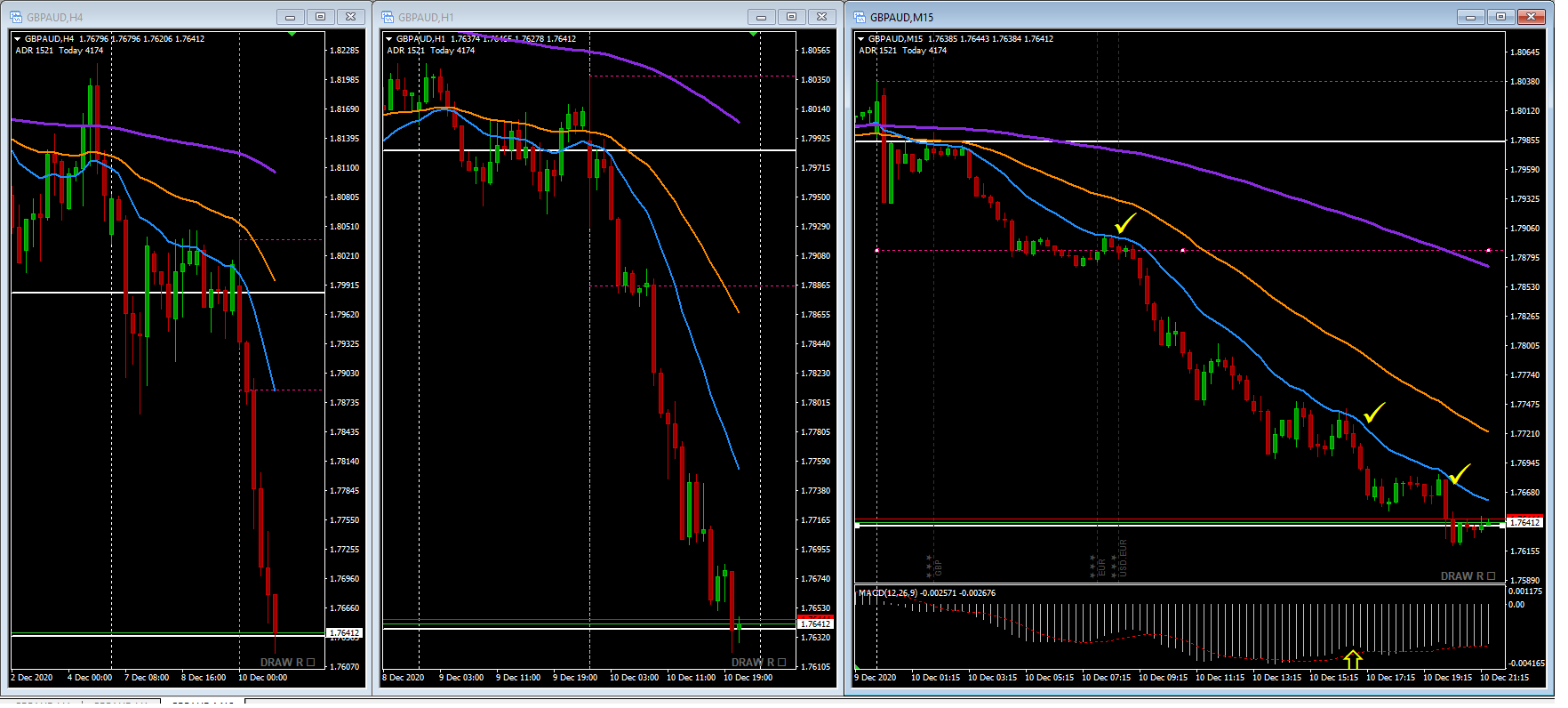The width and height of the screenshot is (1568, 708).
Task: Maximize the GBPAUD,H4 chart window
Action: click(x=321, y=17)
